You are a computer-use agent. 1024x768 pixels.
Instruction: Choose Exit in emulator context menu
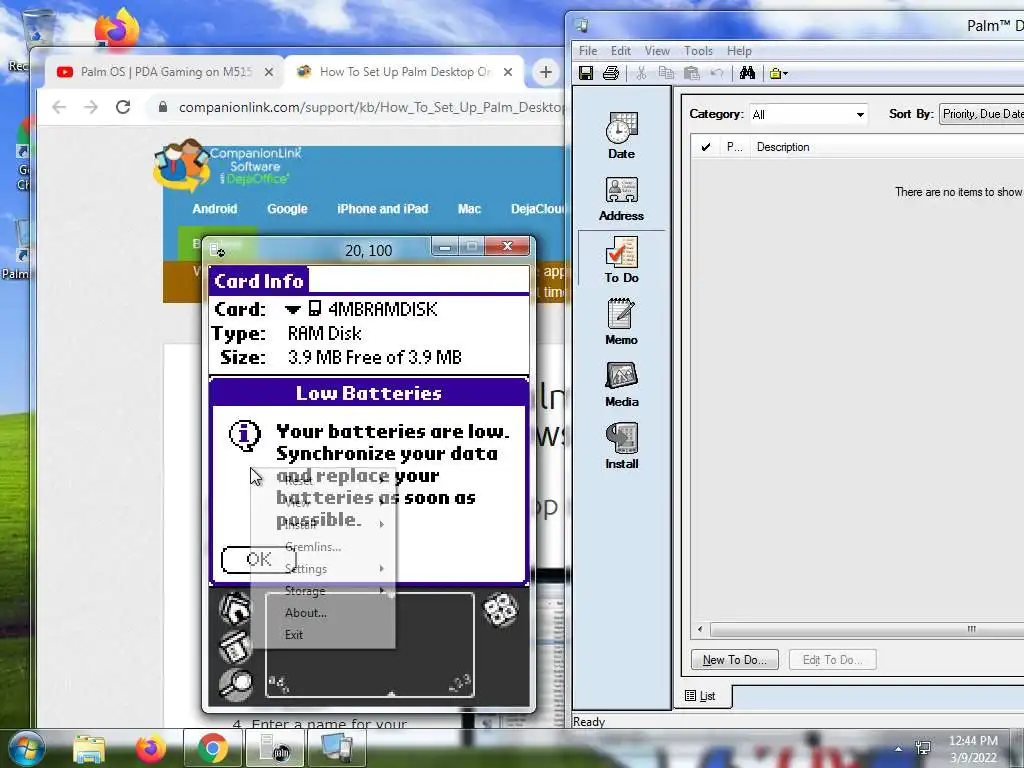(x=323, y=635)
